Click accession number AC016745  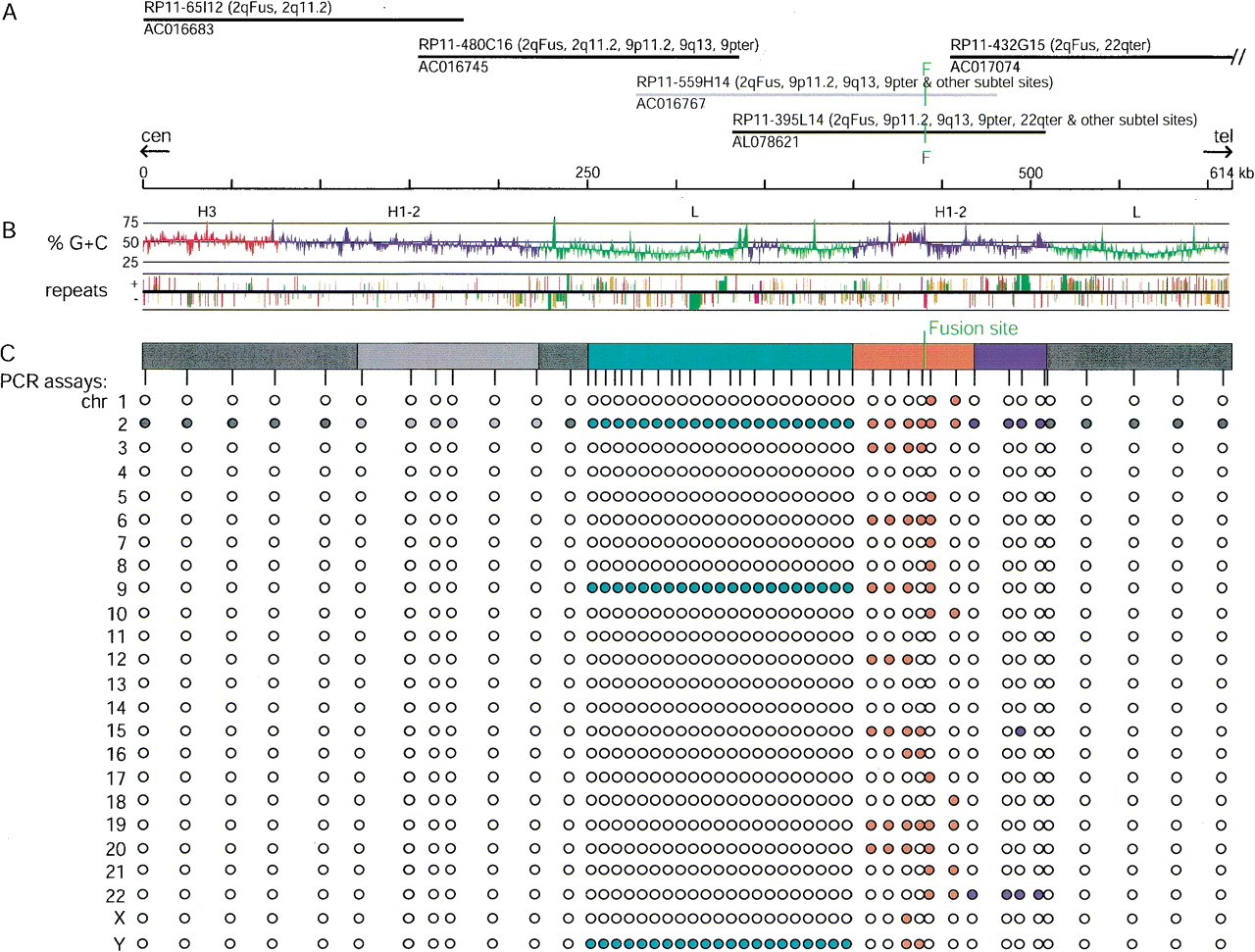[453, 67]
